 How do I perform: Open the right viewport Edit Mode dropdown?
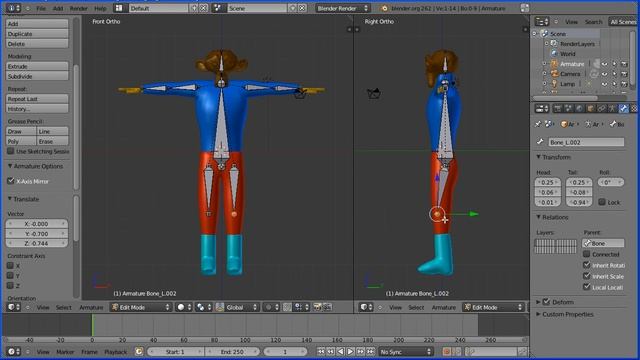point(493,307)
